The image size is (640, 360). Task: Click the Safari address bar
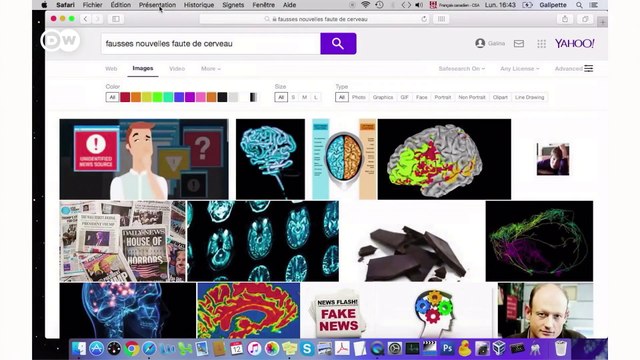click(314, 19)
